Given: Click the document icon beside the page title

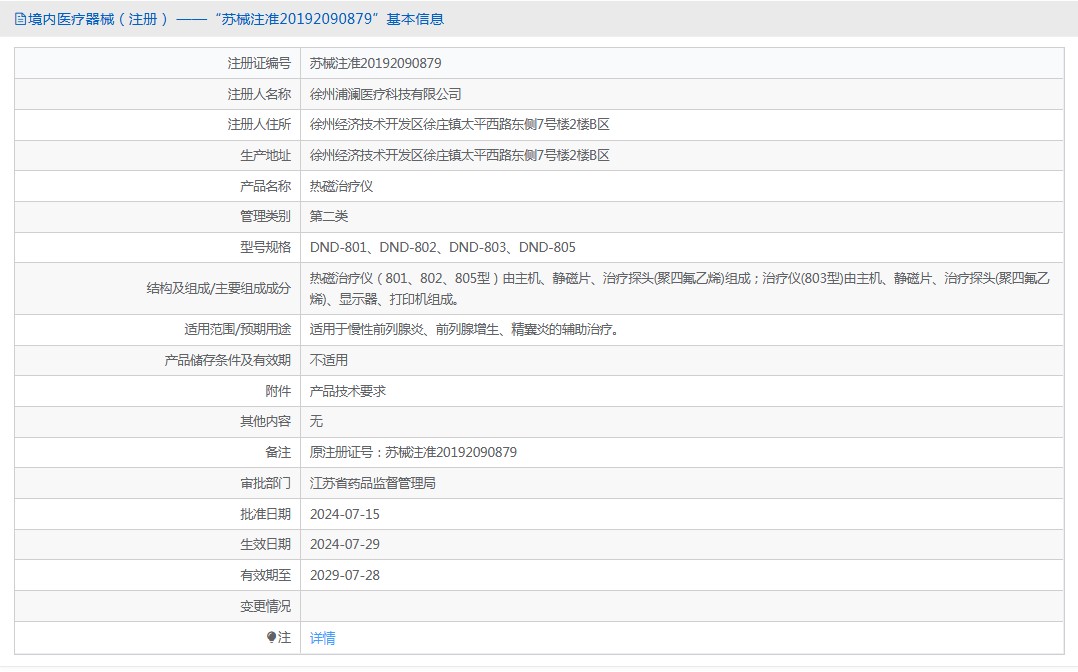Looking at the screenshot, I should tap(21, 19).
